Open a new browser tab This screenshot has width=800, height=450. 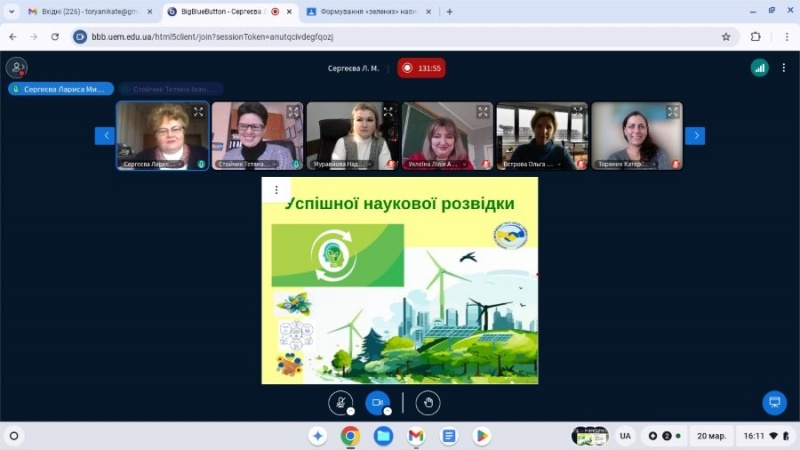[450, 11]
